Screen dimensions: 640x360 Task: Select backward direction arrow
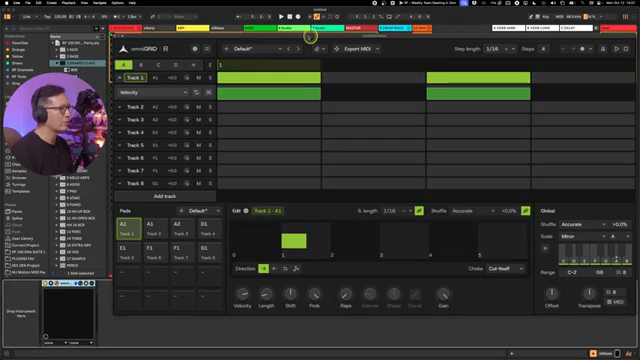click(274, 269)
